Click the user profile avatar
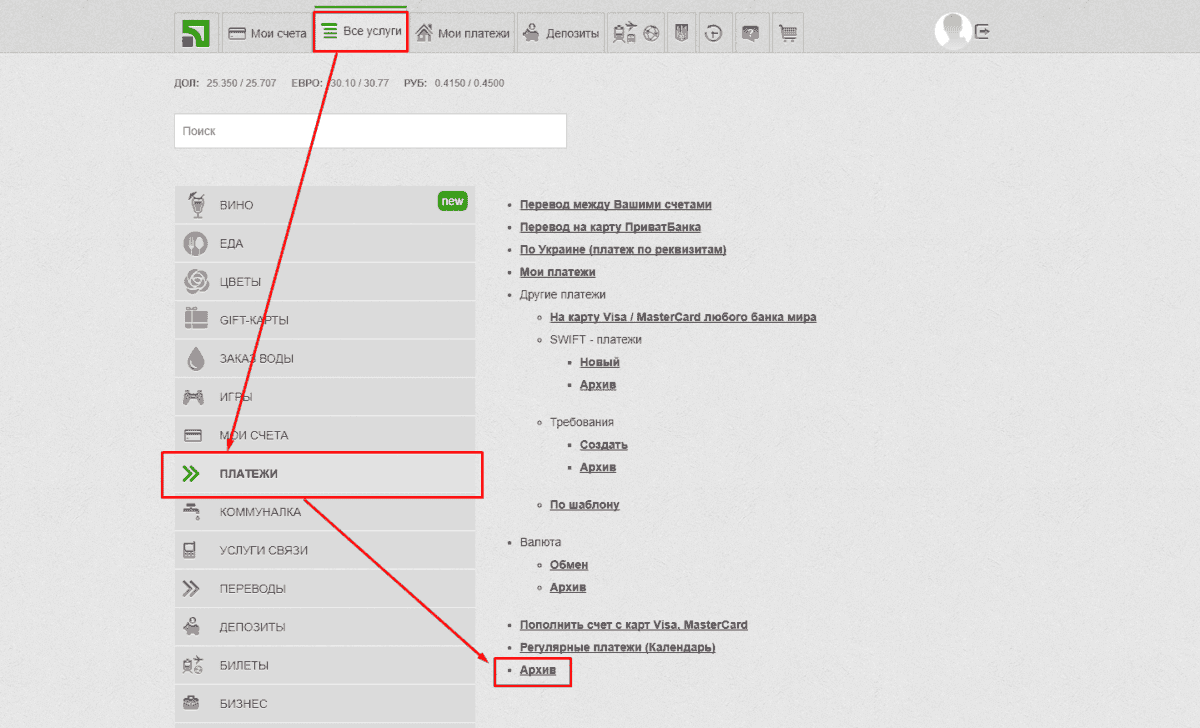Viewport: 1200px width, 728px height. (952, 31)
